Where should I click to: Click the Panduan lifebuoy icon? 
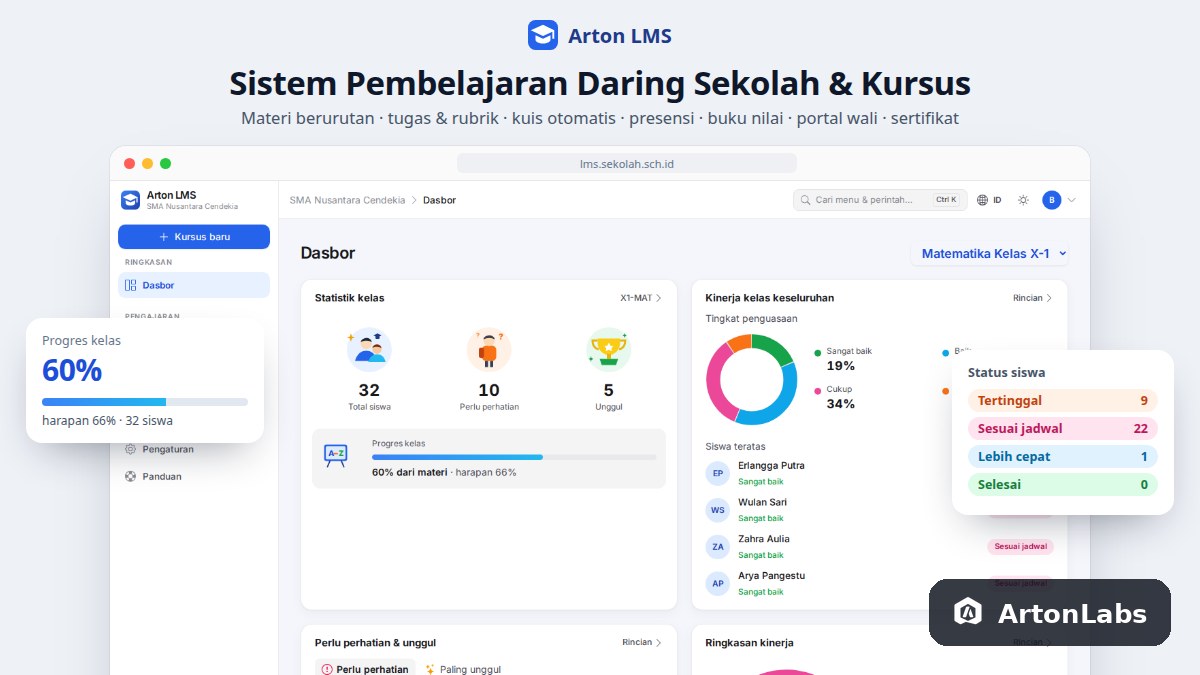point(130,476)
